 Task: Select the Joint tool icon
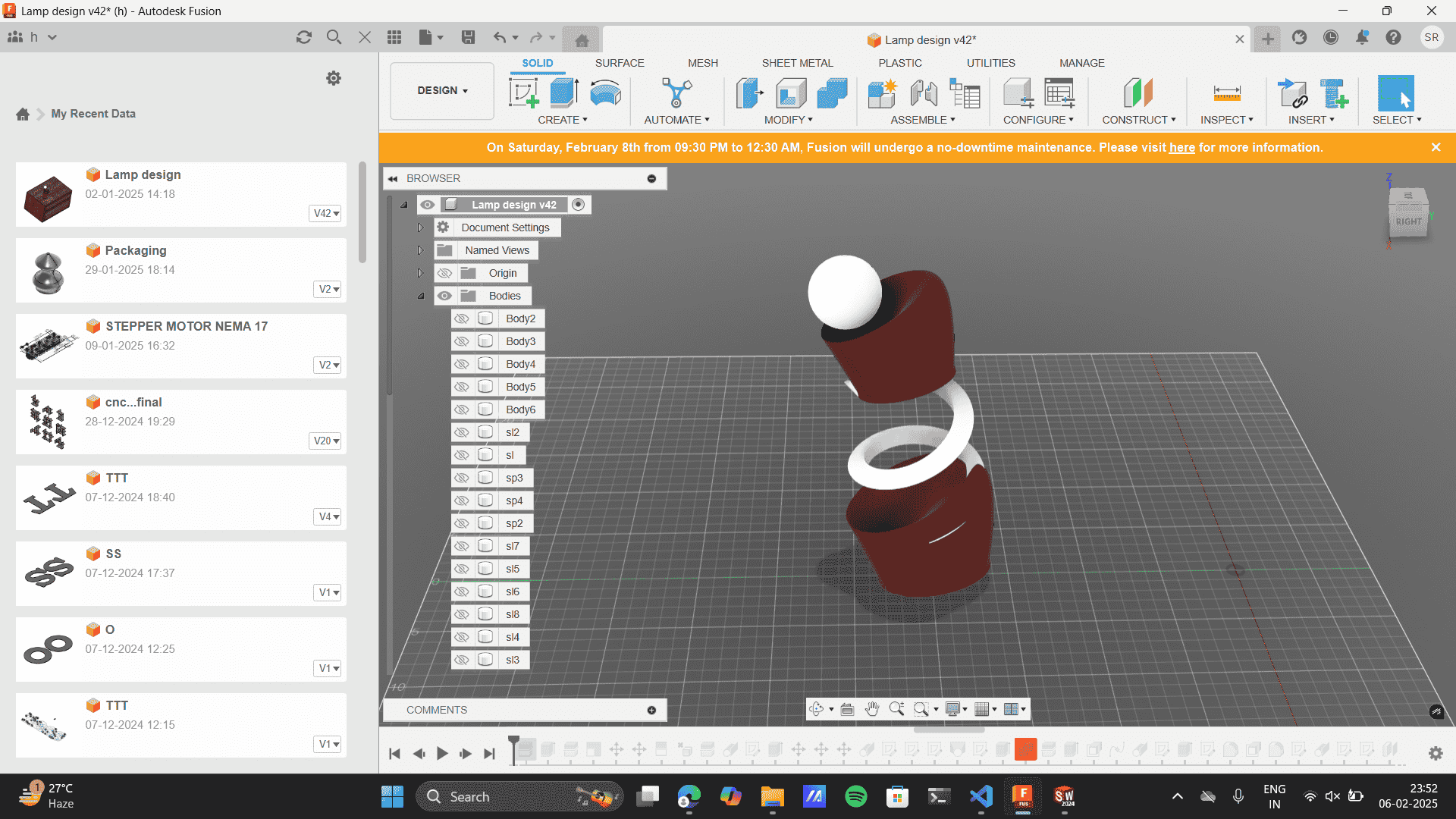click(924, 93)
